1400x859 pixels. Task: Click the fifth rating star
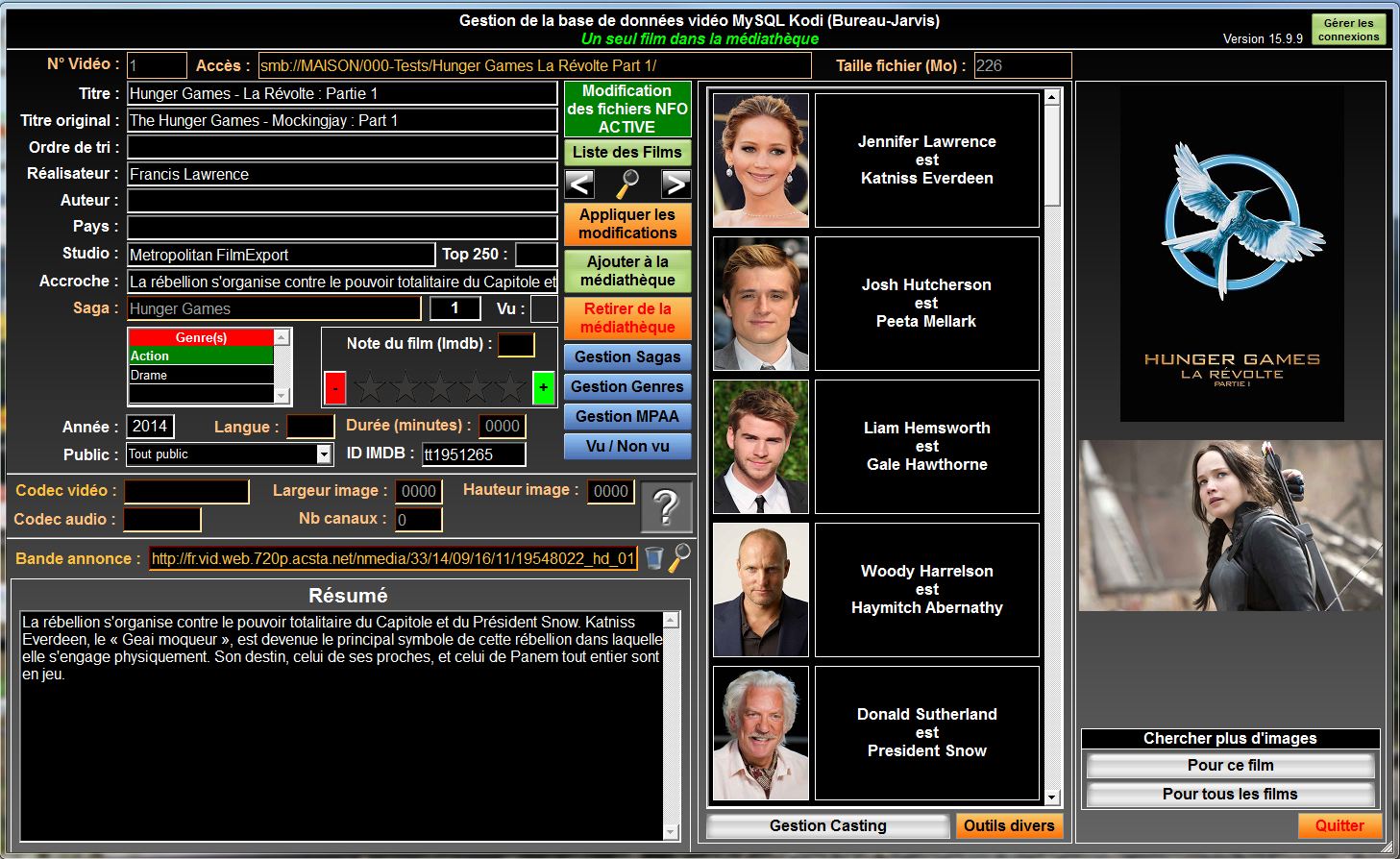510,388
